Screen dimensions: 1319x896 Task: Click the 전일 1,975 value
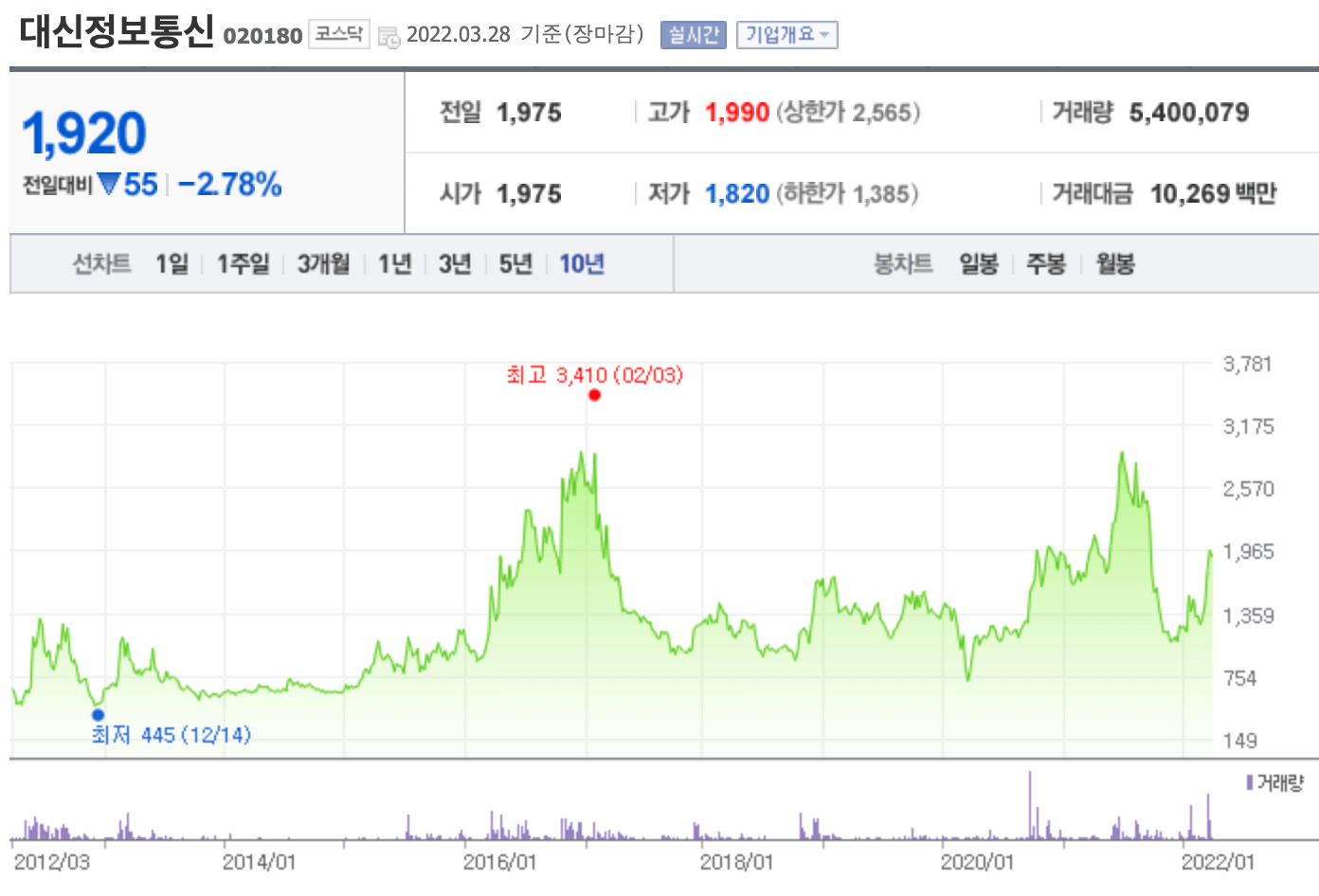pos(529,113)
